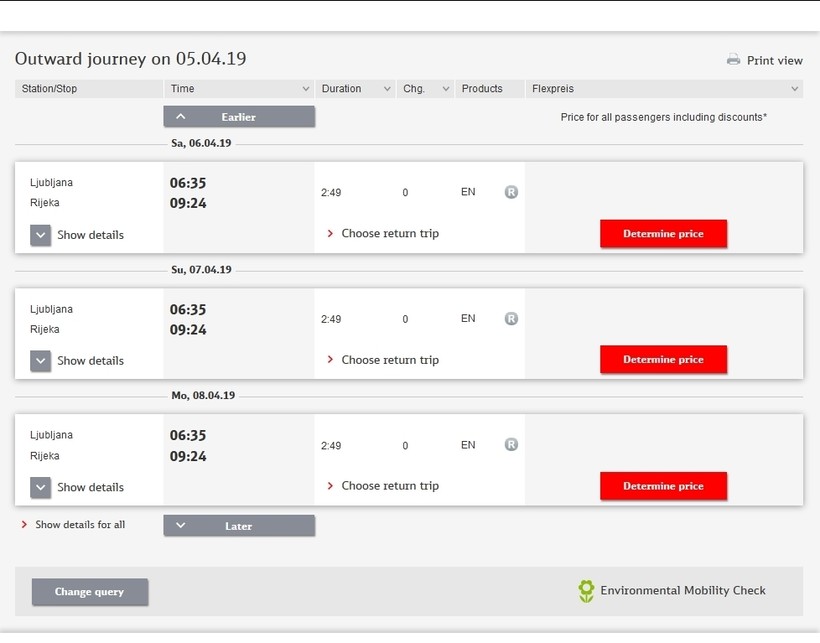This screenshot has height=643, width=820.
Task: Choose return trip for Sunday's connection
Action: [389, 360]
